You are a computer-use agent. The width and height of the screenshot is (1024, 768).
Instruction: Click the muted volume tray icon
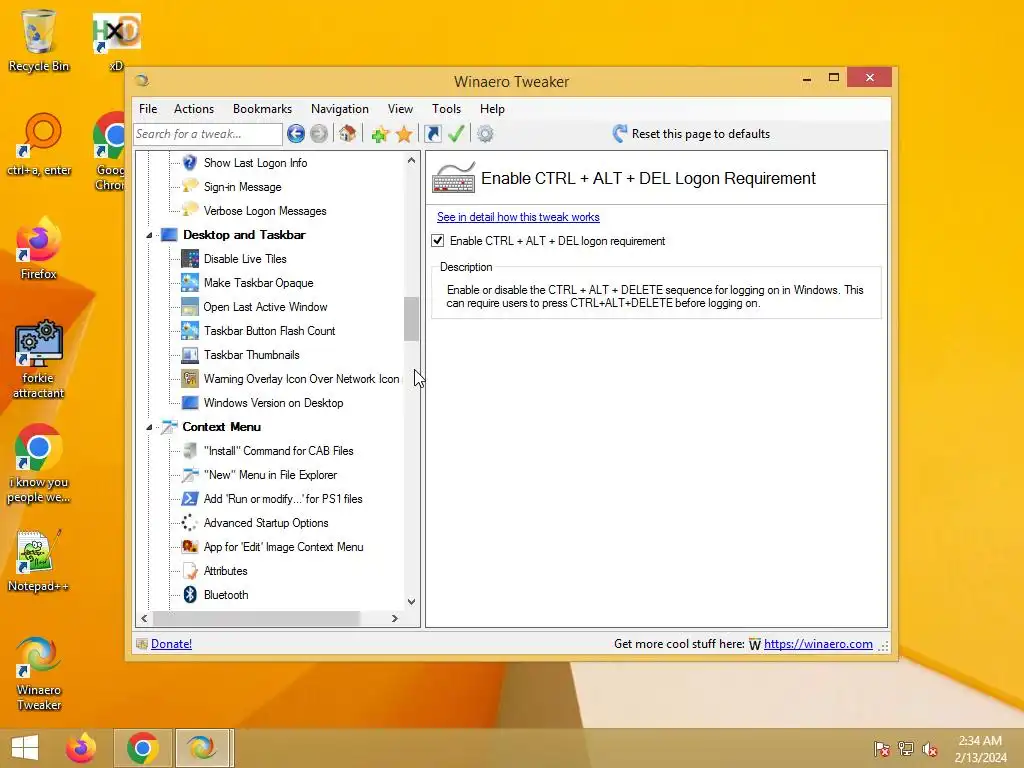(x=930, y=749)
